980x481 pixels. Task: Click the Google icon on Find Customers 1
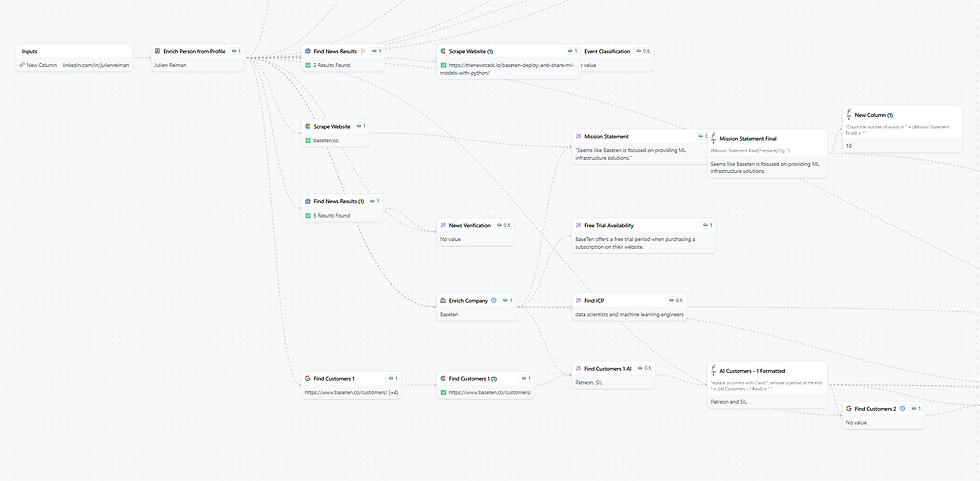click(x=308, y=379)
